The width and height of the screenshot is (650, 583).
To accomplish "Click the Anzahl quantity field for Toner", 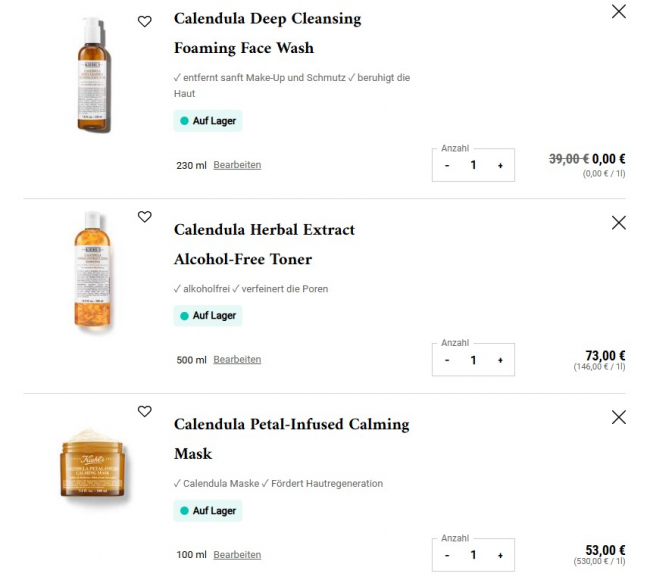I will point(473,360).
